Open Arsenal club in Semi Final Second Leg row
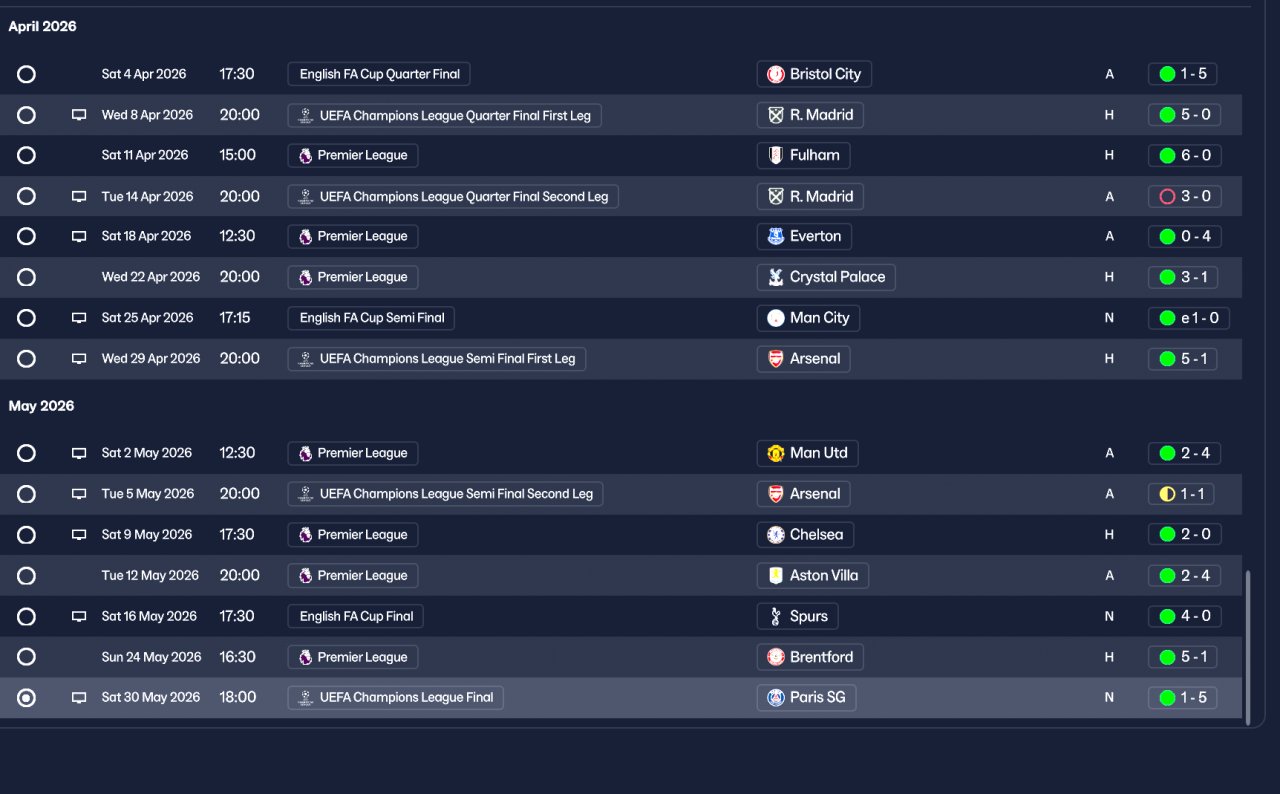The width and height of the screenshot is (1280, 794). pos(803,494)
